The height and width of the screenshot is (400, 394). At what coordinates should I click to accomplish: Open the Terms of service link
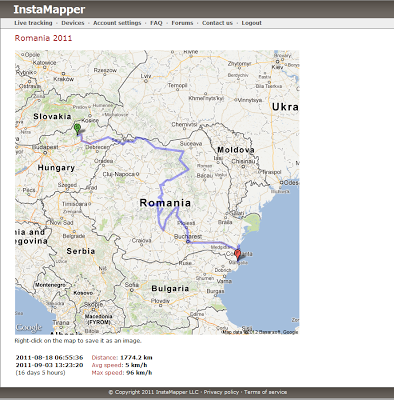pyautogui.click(x=265, y=392)
